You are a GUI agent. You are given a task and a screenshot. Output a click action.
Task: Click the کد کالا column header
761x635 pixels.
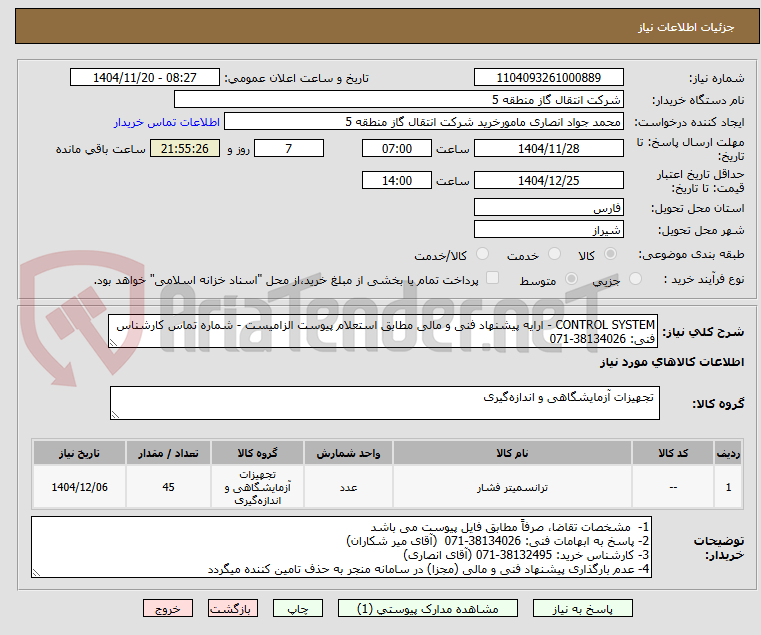pyautogui.click(x=673, y=453)
